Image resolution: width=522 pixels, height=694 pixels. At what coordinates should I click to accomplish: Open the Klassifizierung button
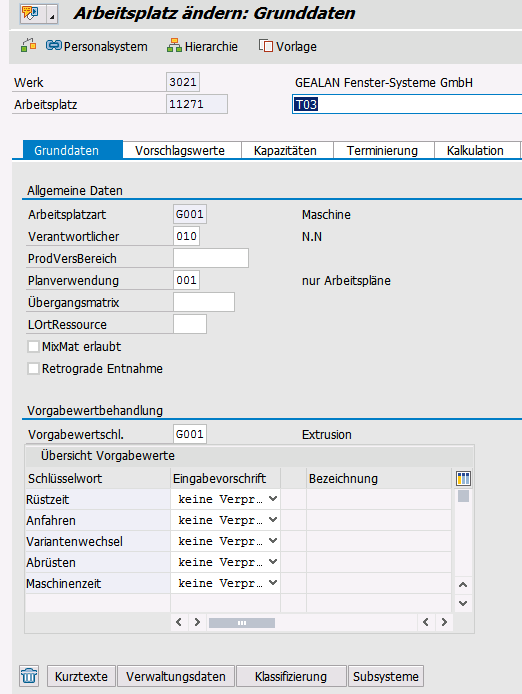291,676
